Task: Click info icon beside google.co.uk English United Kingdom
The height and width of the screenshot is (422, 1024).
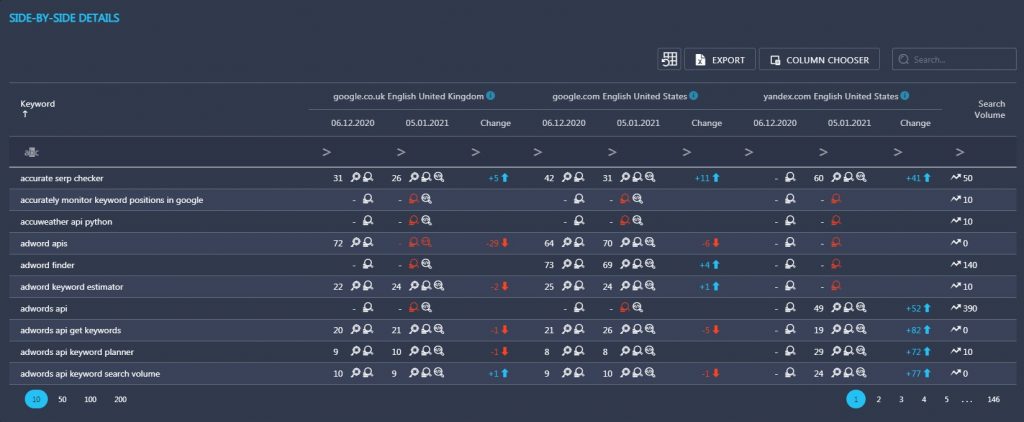Action: click(490, 95)
